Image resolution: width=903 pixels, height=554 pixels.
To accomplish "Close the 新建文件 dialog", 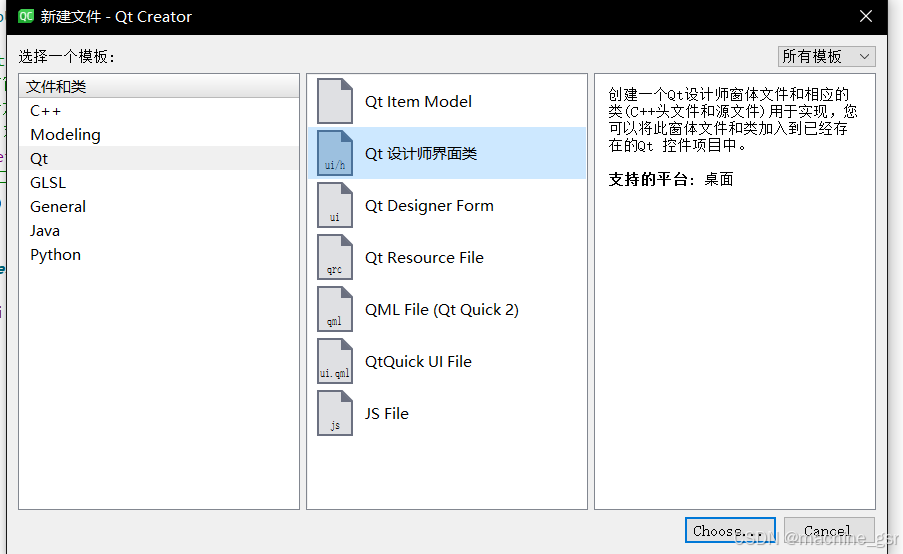I will point(866,16).
